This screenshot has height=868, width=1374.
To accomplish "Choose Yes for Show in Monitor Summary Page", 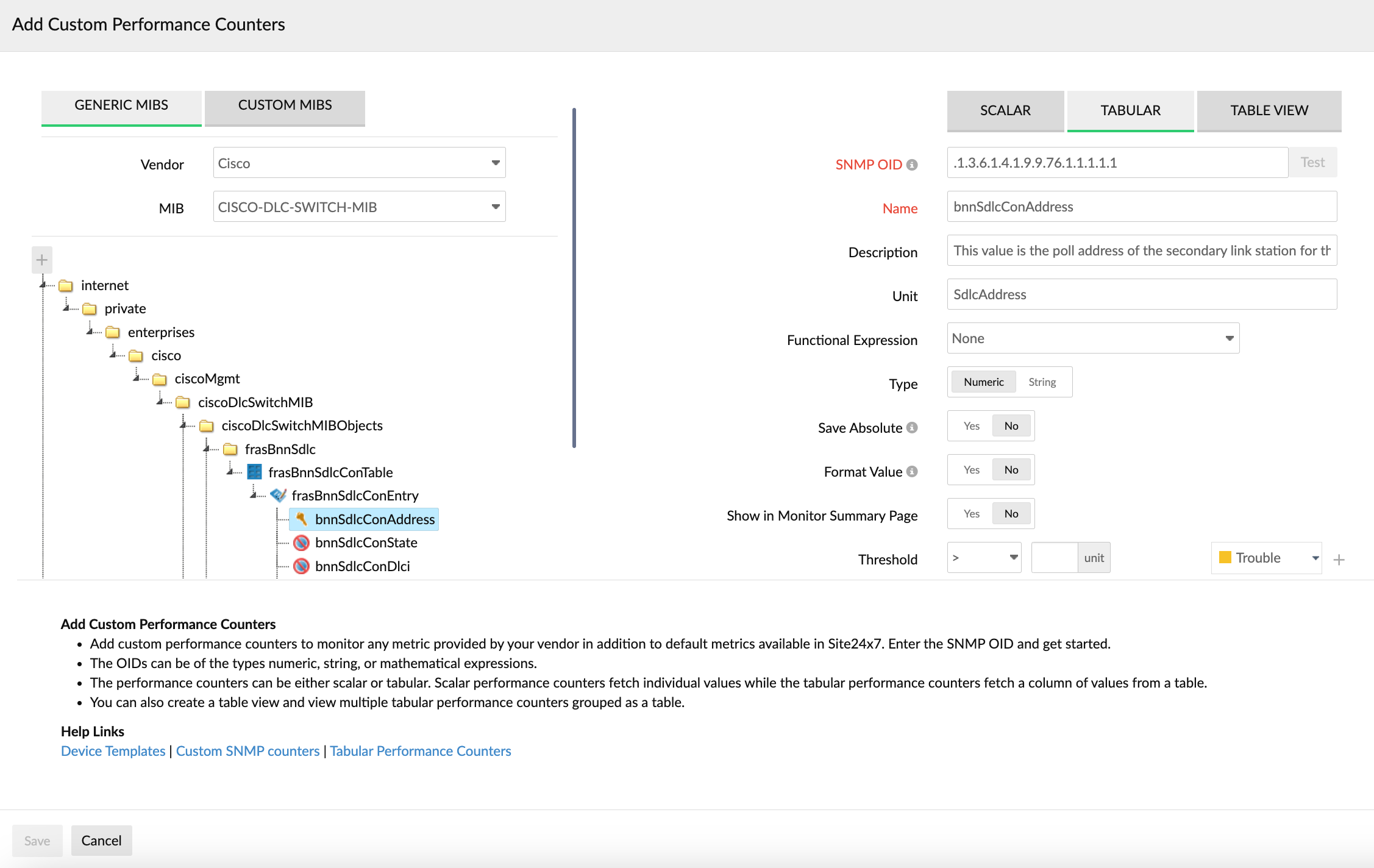I will tap(971, 514).
